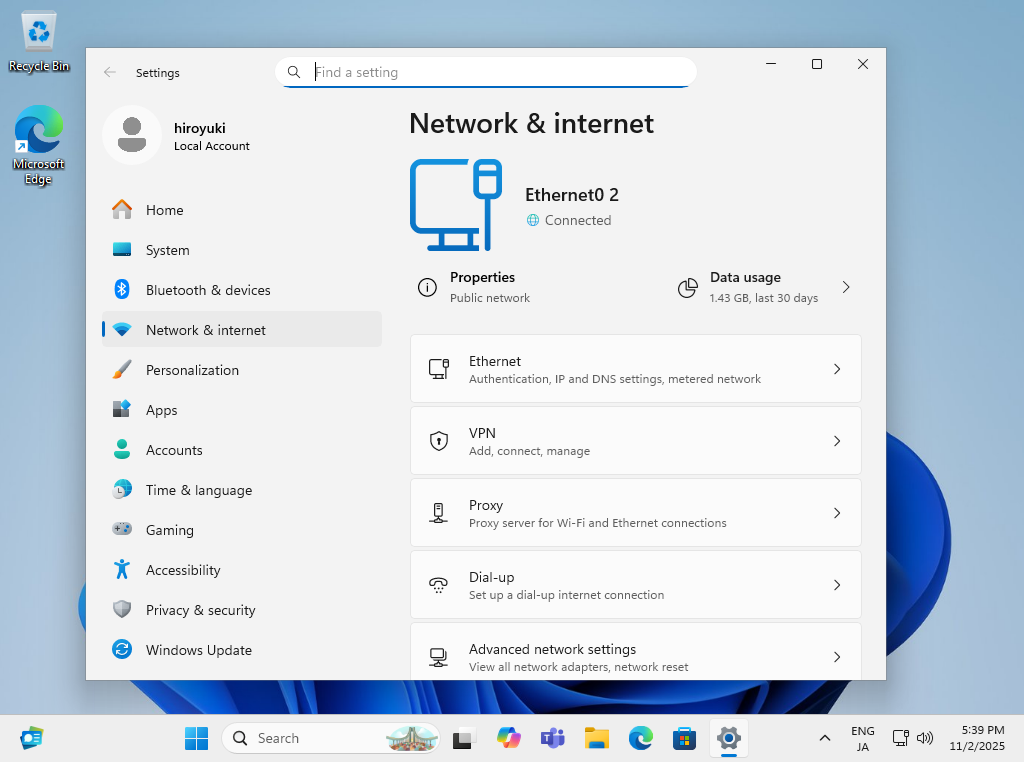Click the Accessibility icon in the sidebar

pos(122,569)
